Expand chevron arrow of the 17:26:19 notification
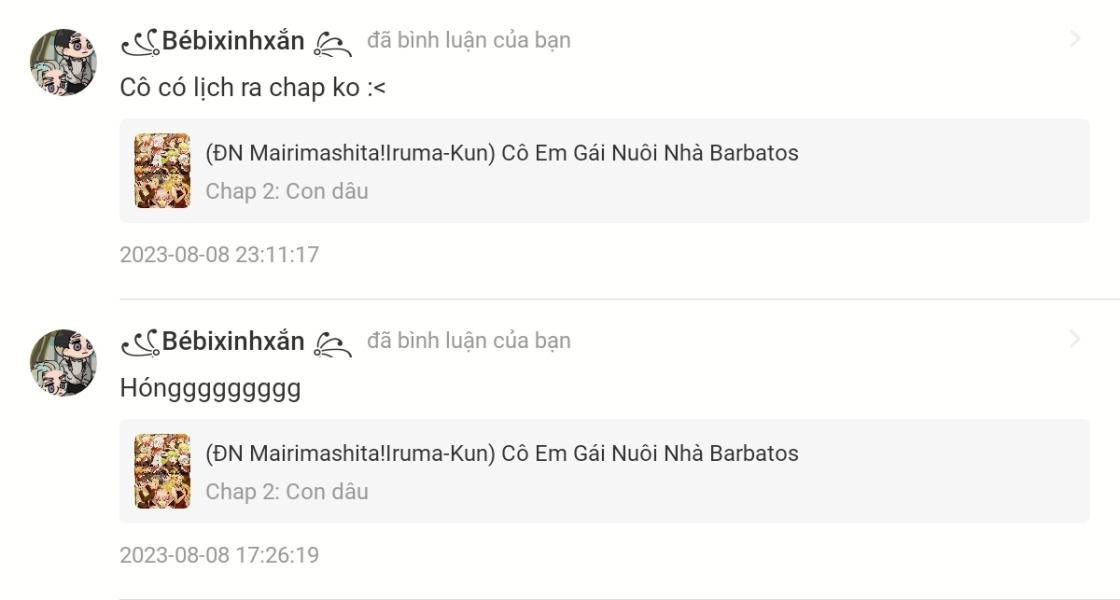The image size is (1120, 600). click(x=1075, y=339)
